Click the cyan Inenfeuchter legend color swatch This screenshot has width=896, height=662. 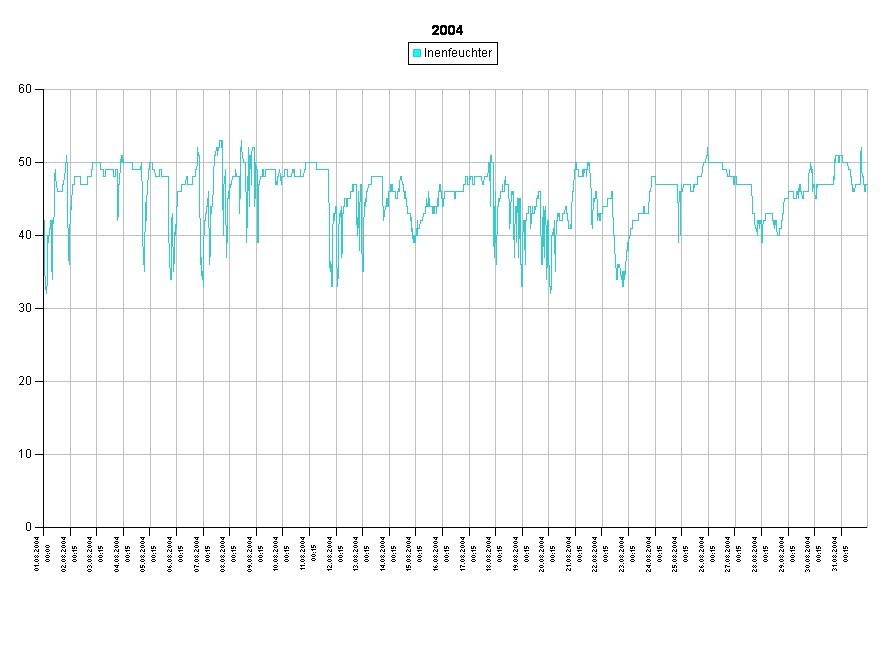[417, 53]
